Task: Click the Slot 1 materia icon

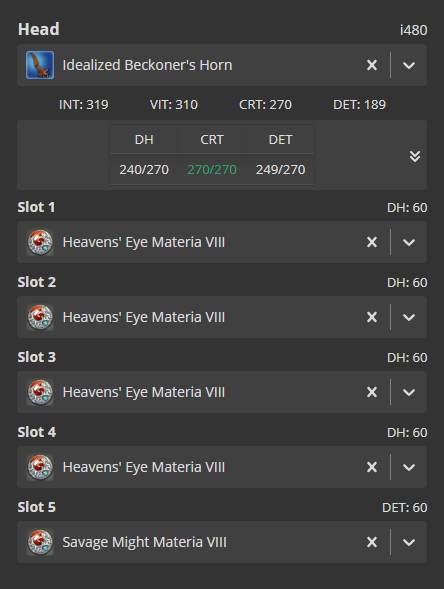Action: coord(40,242)
